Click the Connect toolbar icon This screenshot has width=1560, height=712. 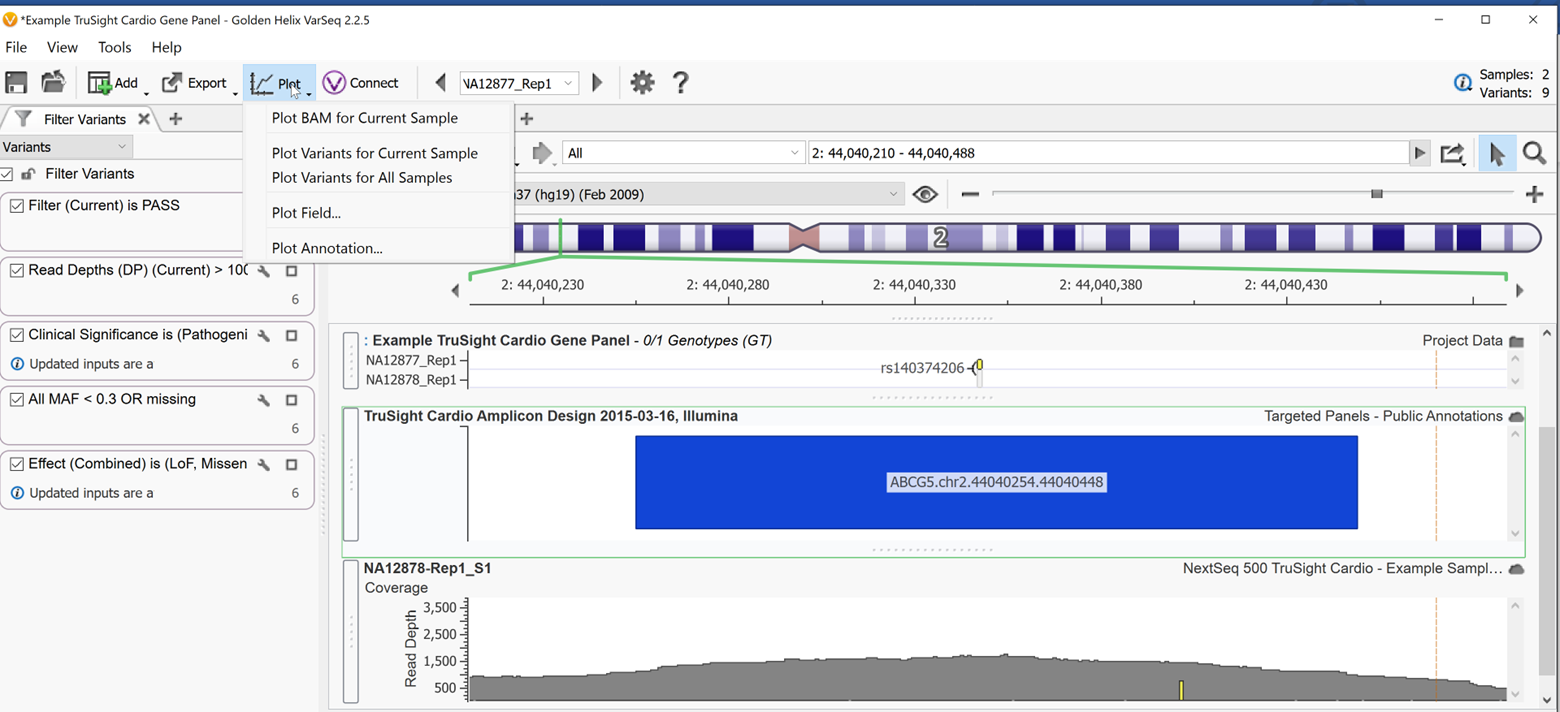pyautogui.click(x=361, y=82)
